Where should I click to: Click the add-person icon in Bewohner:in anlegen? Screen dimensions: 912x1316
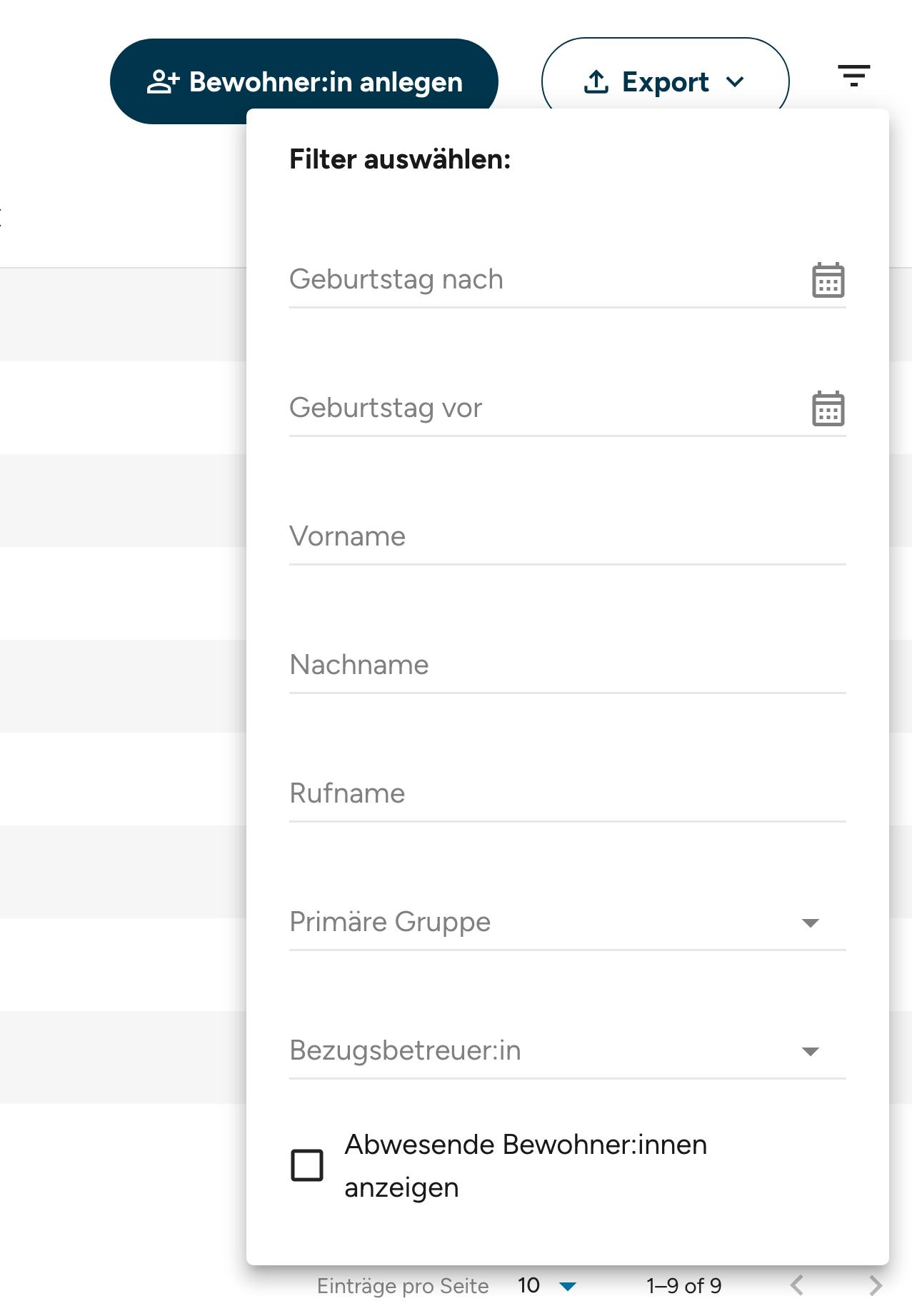(163, 82)
